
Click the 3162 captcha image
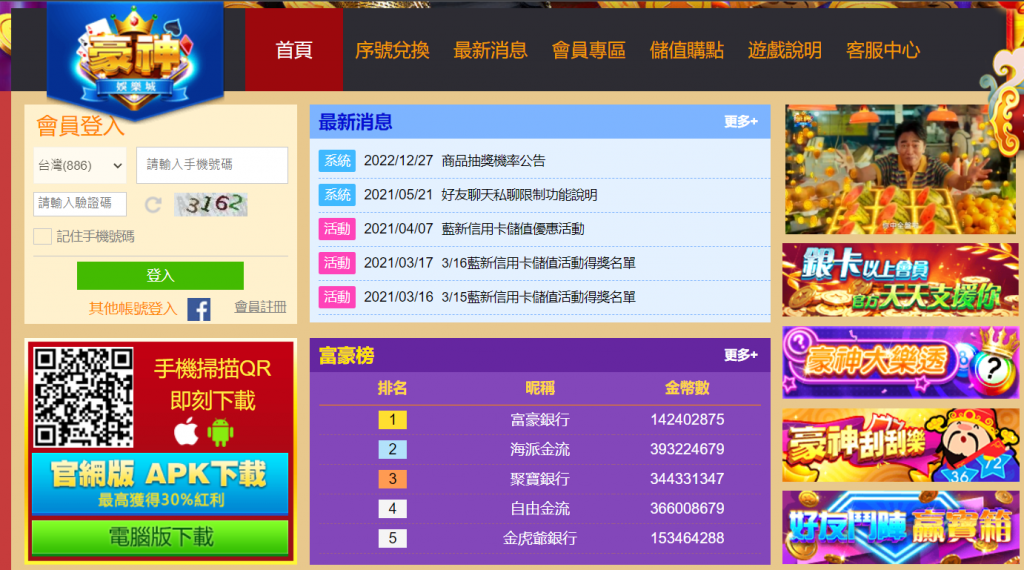pyautogui.click(x=211, y=204)
